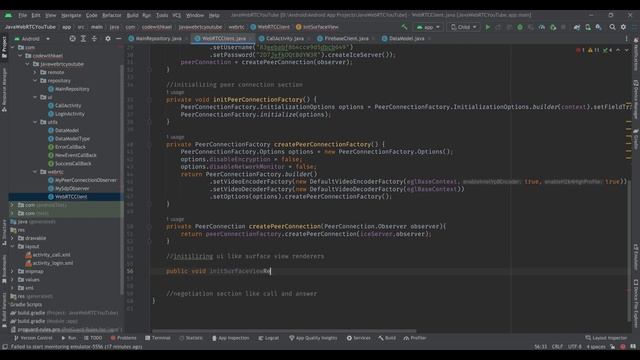This screenshot has width=640, height=360.
Task: Click the Make Project hammer icon
Action: [404, 27]
